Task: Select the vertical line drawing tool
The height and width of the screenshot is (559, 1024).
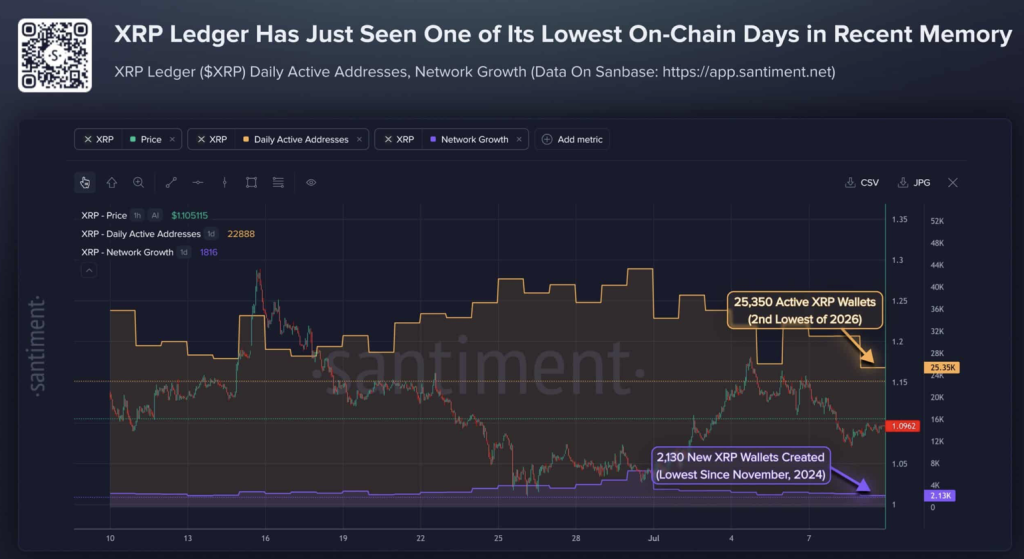Action: point(225,182)
